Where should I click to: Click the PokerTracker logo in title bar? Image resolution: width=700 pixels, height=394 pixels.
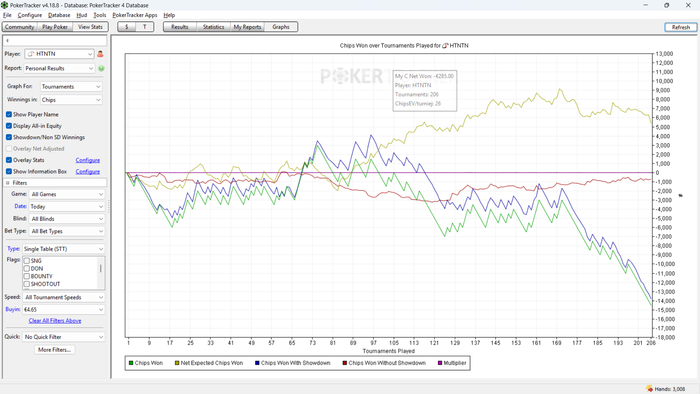[4, 5]
